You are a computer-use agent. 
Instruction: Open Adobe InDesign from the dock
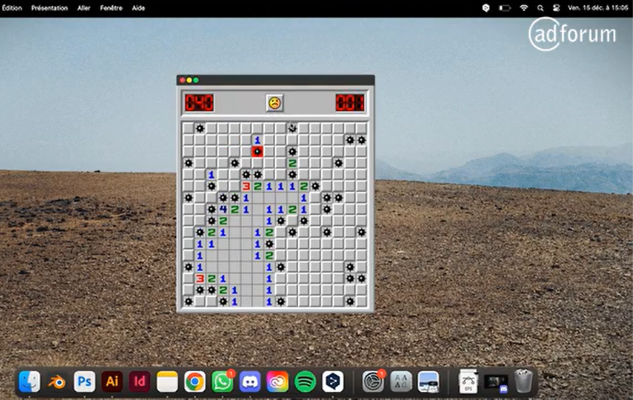(140, 381)
